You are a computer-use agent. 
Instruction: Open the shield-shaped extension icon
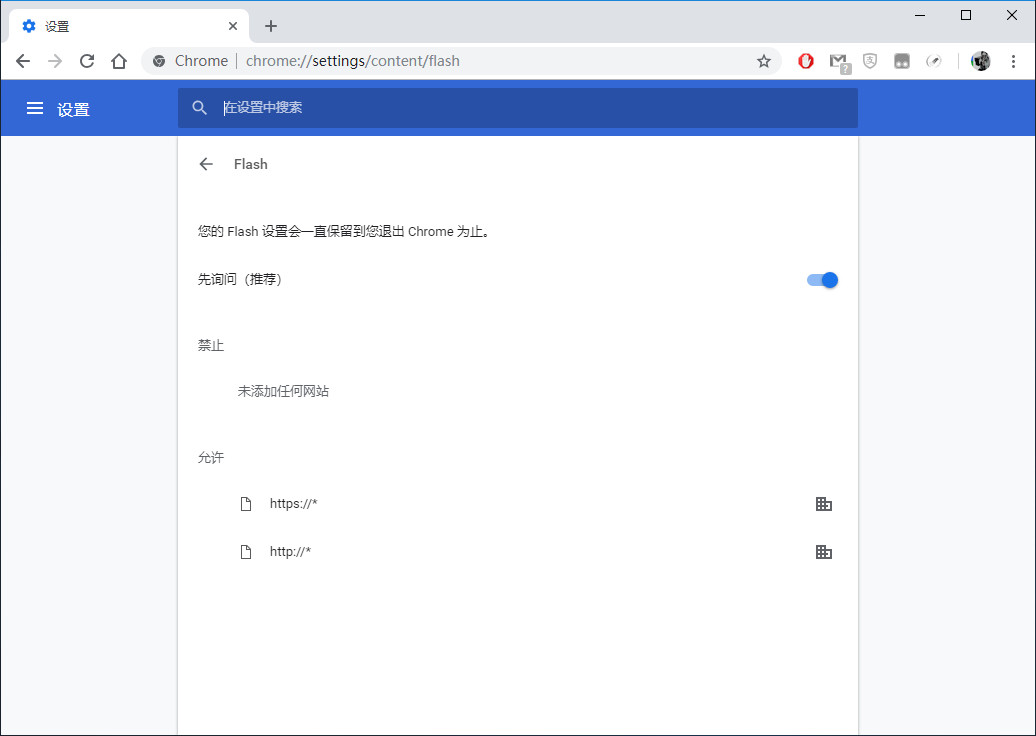[x=870, y=61]
